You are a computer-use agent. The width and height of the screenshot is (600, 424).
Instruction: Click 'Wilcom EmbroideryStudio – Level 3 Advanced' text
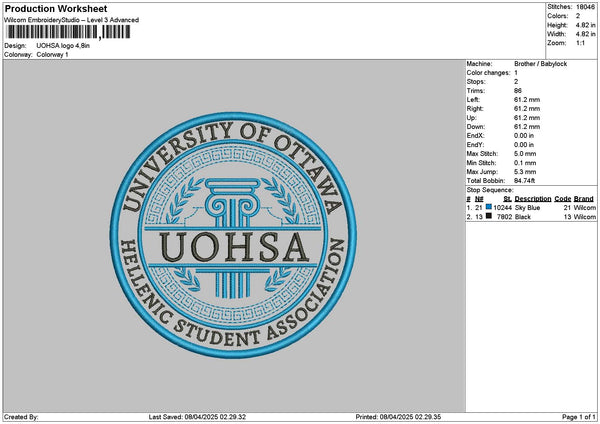72,20
